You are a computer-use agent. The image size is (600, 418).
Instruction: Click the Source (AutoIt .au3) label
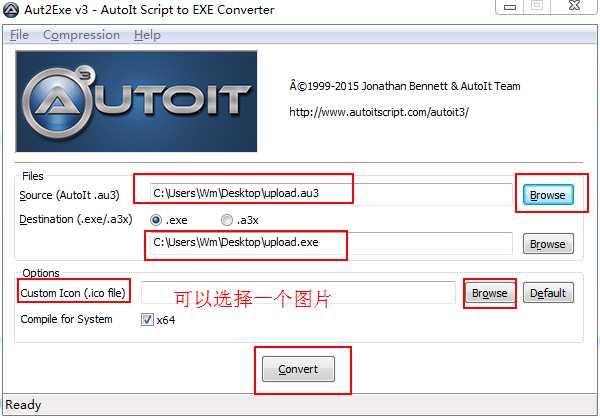click(x=69, y=195)
